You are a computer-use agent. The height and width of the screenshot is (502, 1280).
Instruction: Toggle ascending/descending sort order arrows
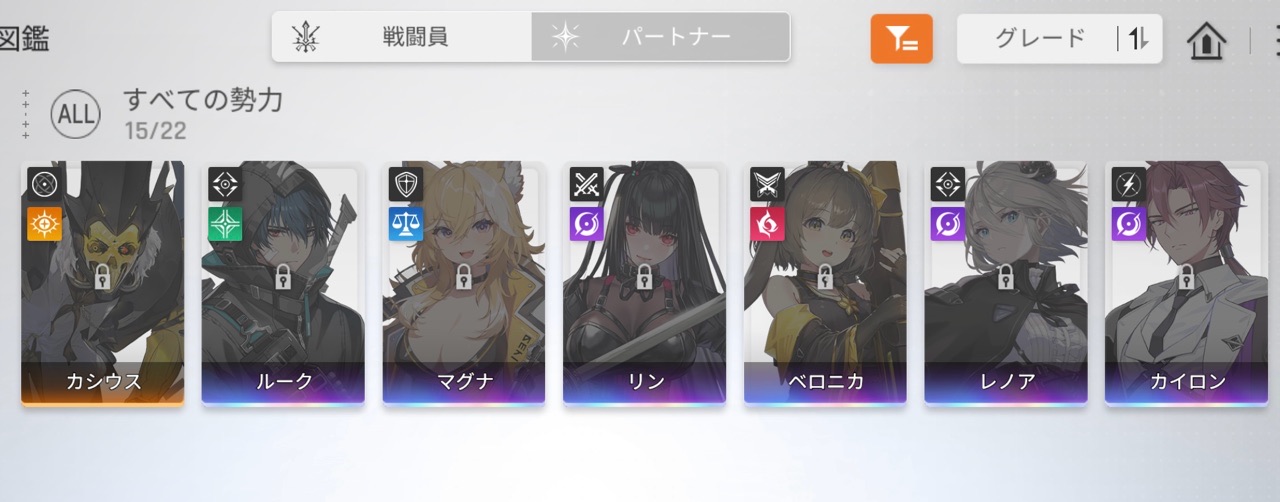tap(1139, 39)
